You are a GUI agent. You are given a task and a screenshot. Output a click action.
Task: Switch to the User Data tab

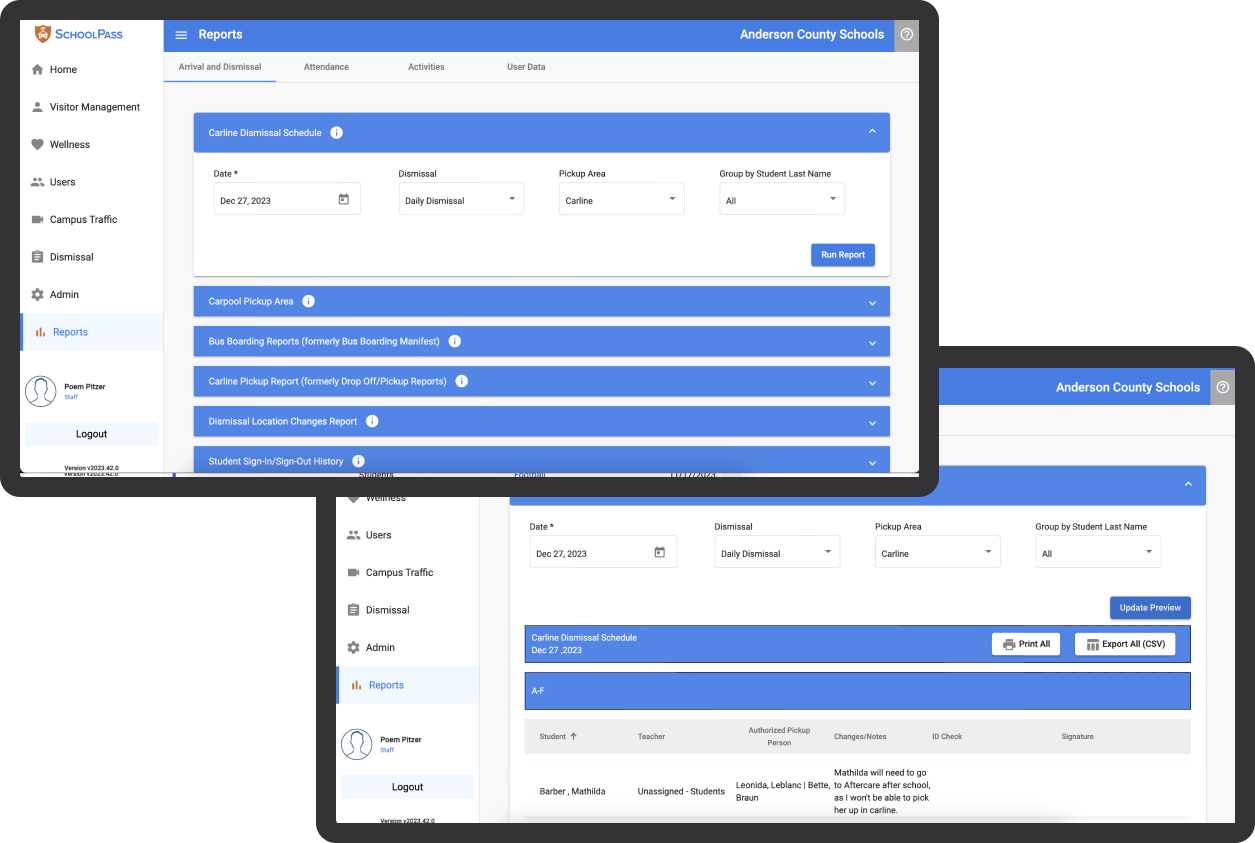click(x=526, y=67)
